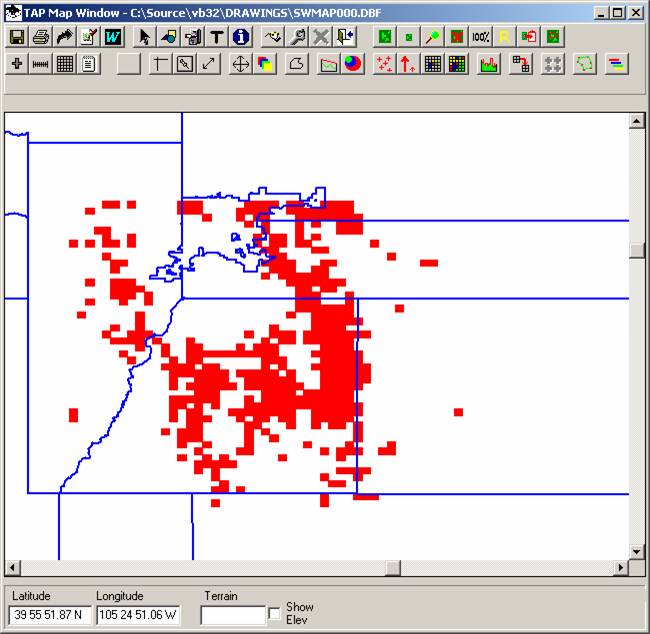
Task: Print the map using the printer icon
Action: point(41,37)
